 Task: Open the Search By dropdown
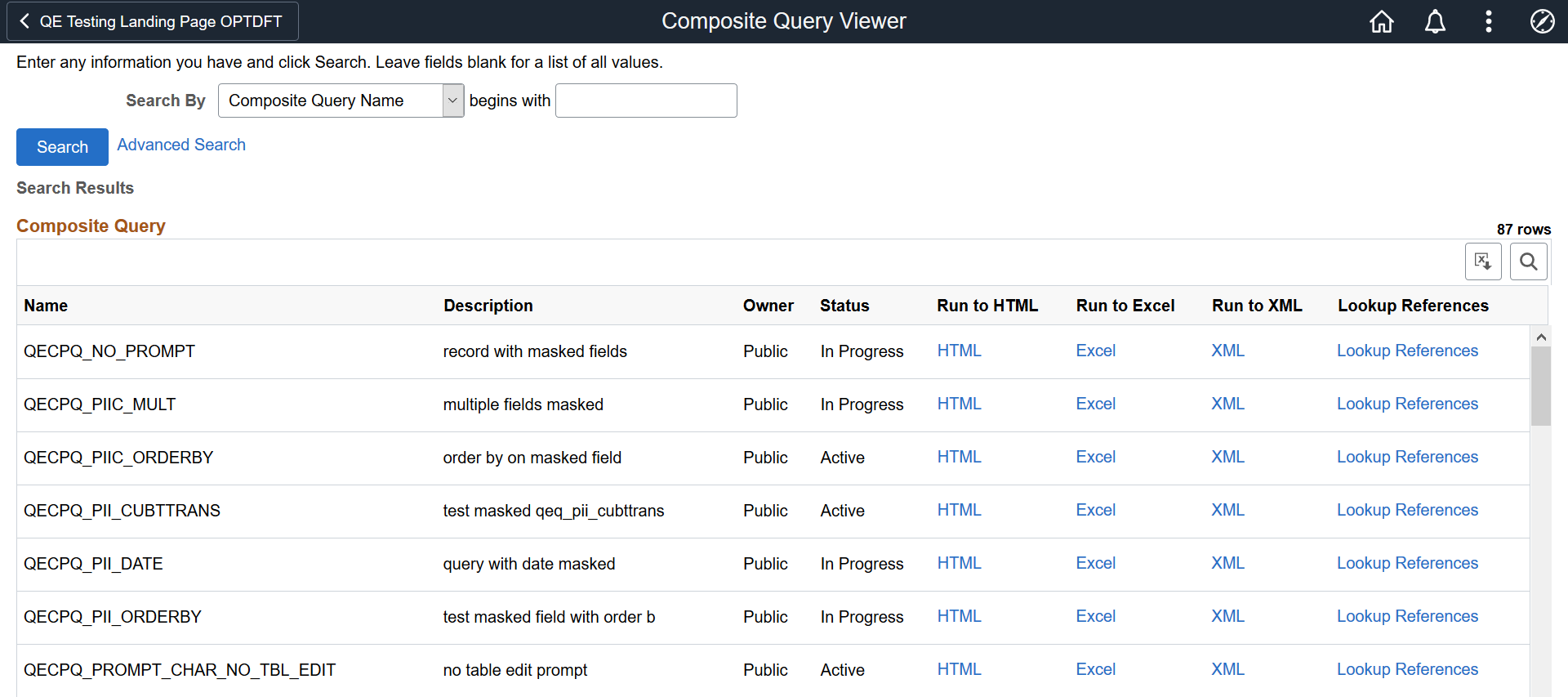click(341, 101)
